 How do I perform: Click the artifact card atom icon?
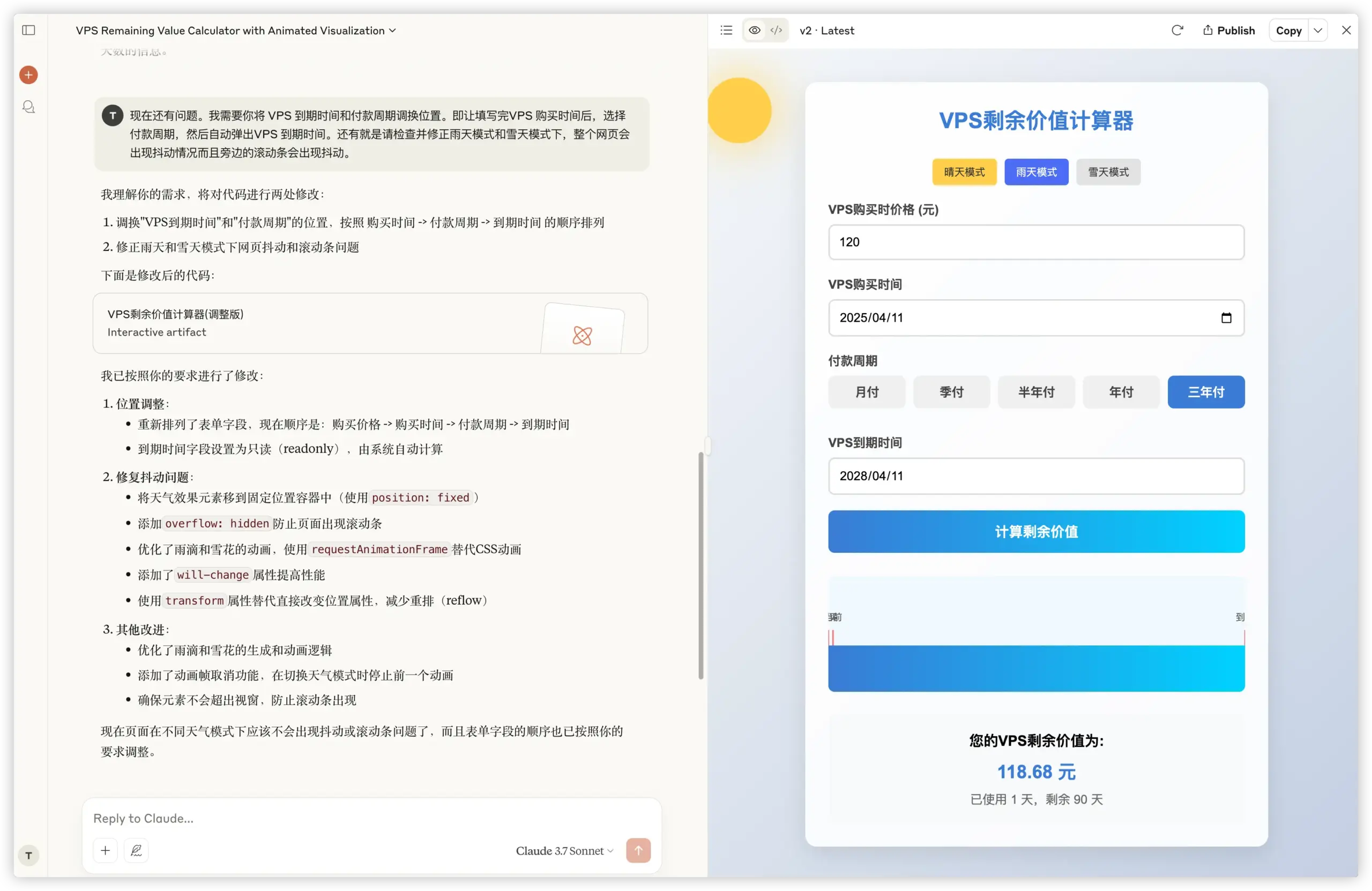click(x=582, y=336)
